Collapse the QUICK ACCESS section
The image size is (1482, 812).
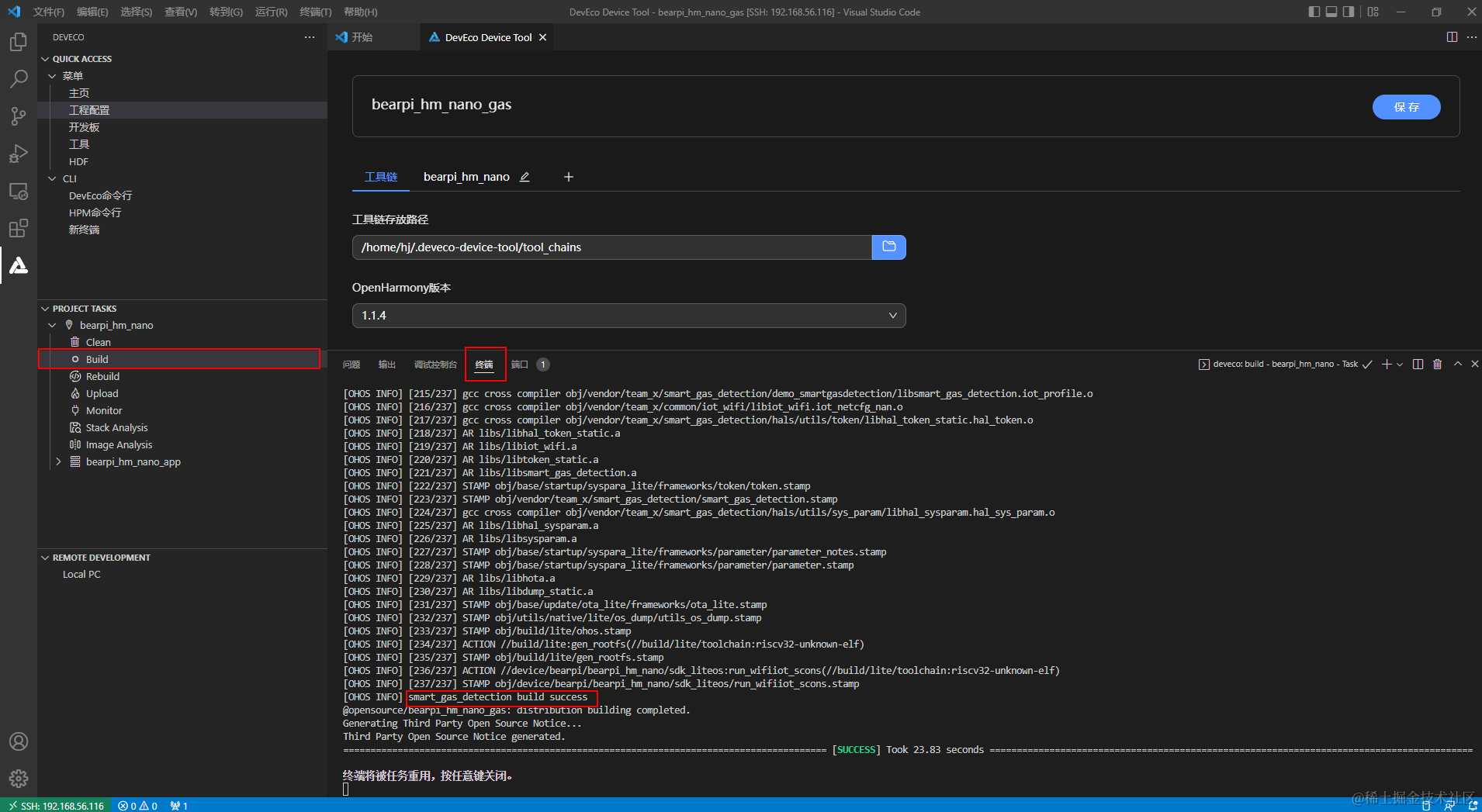[45, 59]
